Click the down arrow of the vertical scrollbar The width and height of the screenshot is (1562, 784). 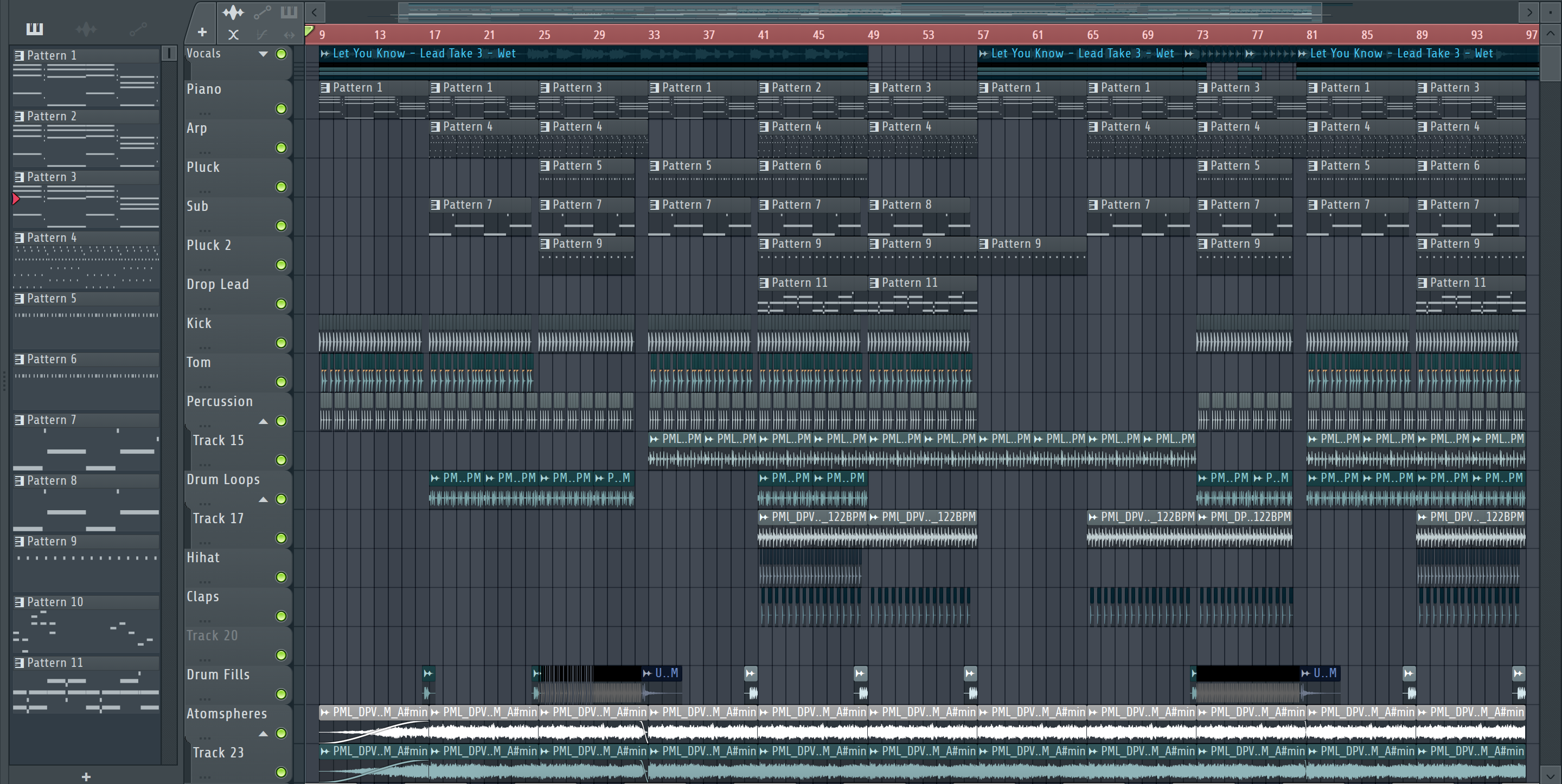pyautogui.click(x=1551, y=775)
